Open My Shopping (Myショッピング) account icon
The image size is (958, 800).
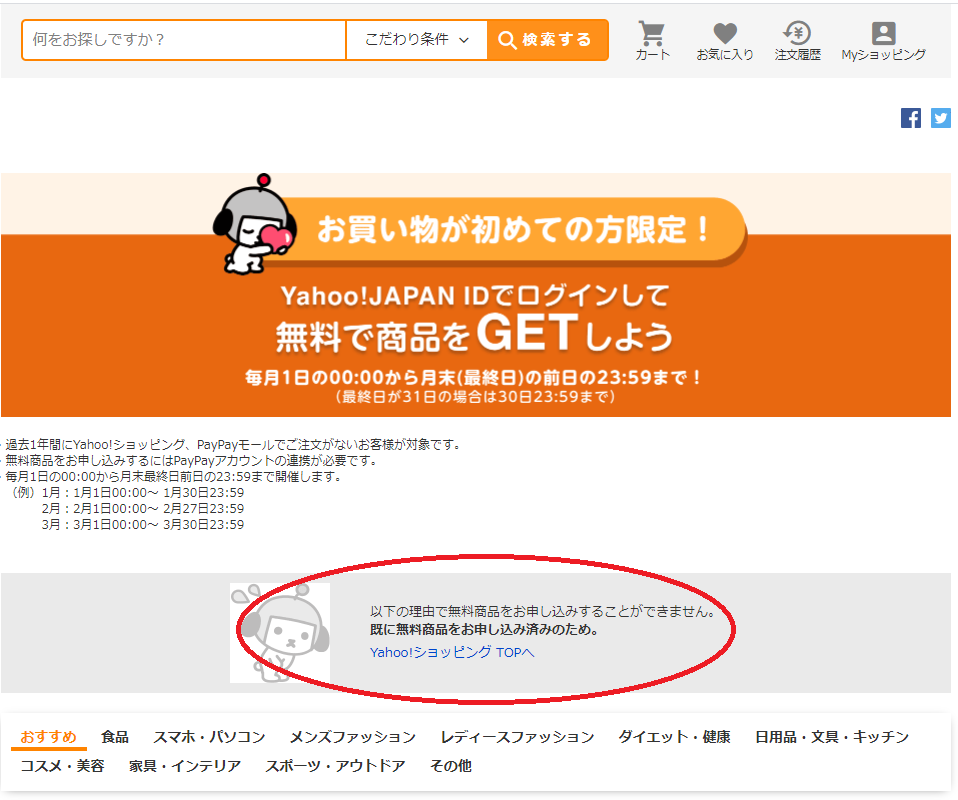coord(883,40)
